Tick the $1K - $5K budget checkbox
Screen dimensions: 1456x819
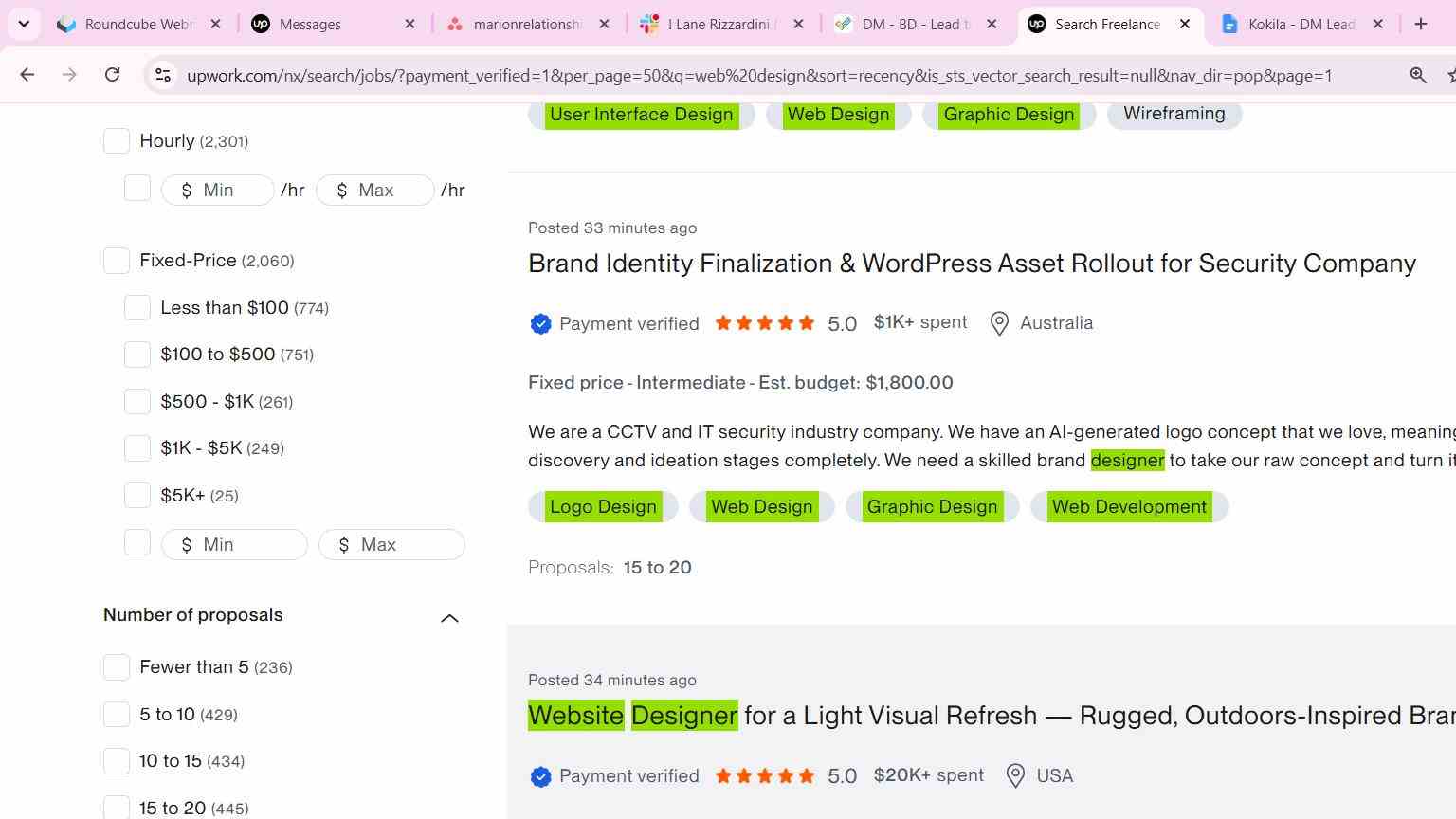pos(137,448)
